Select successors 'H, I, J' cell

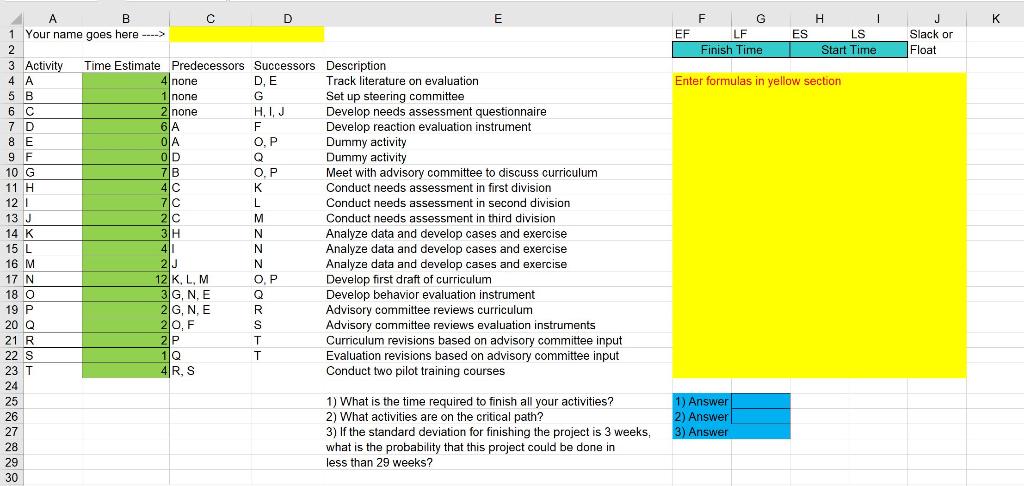288,112
